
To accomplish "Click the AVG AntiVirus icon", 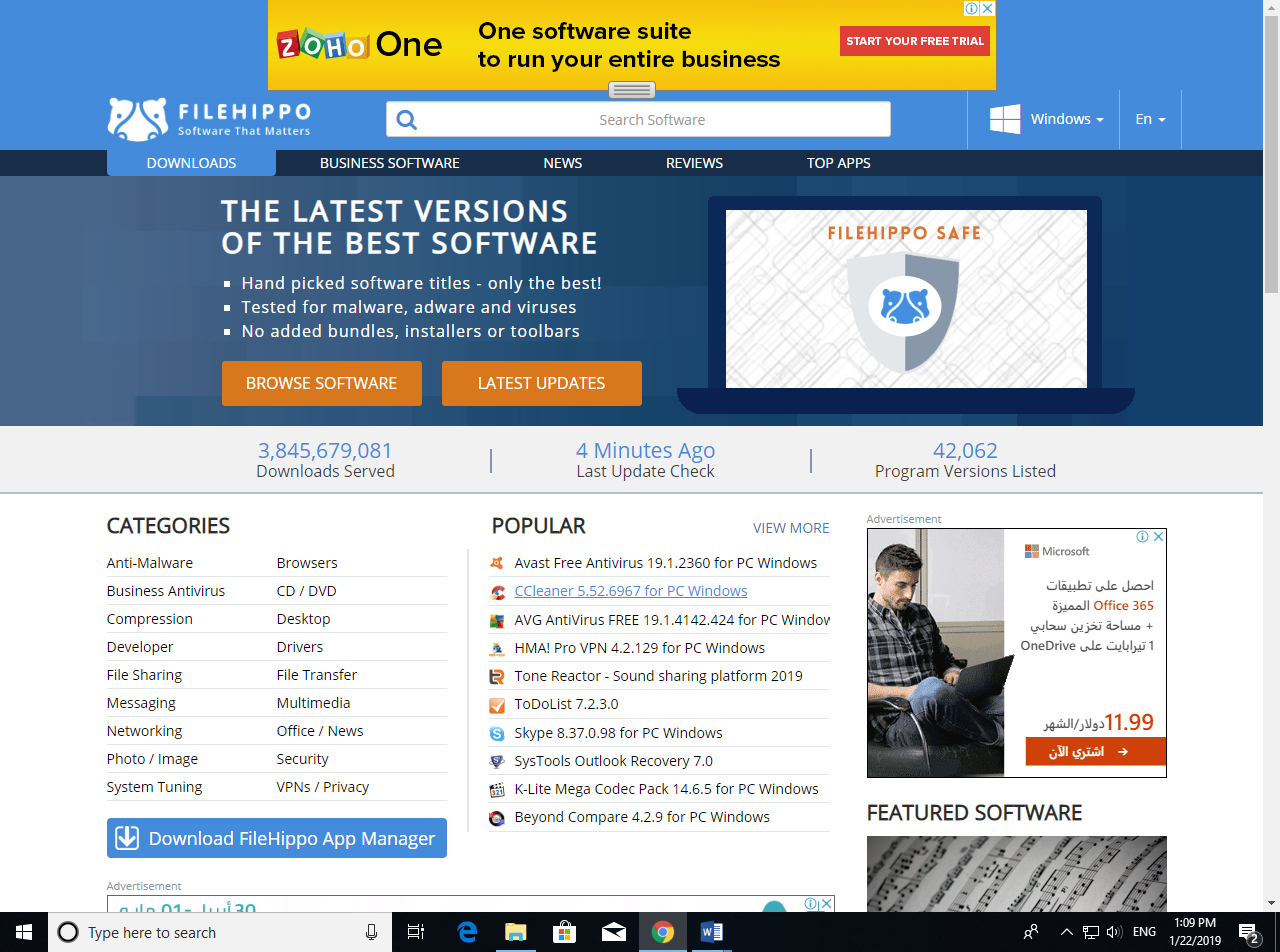I will click(497, 620).
